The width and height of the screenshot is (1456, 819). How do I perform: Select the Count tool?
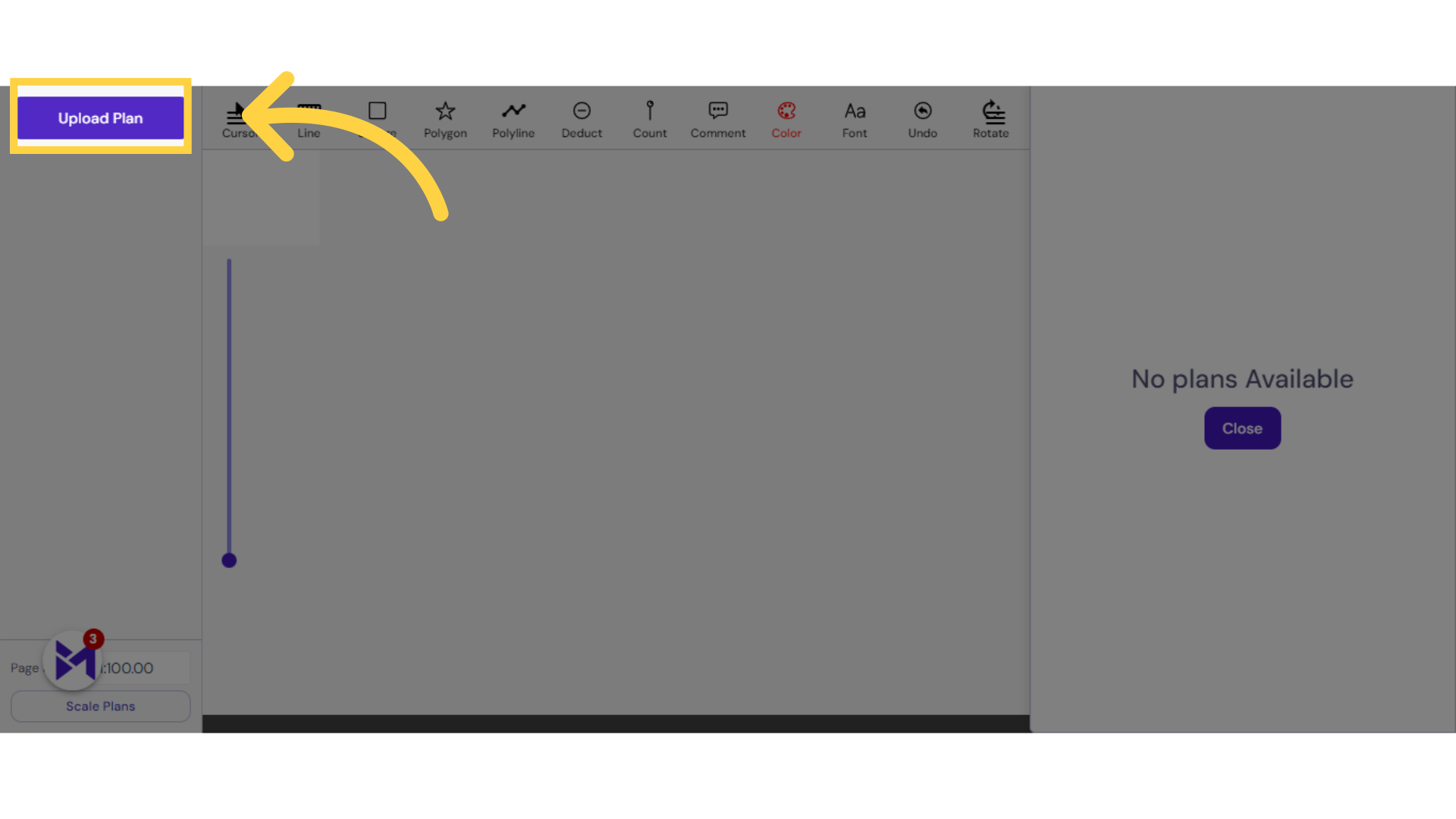tap(649, 117)
